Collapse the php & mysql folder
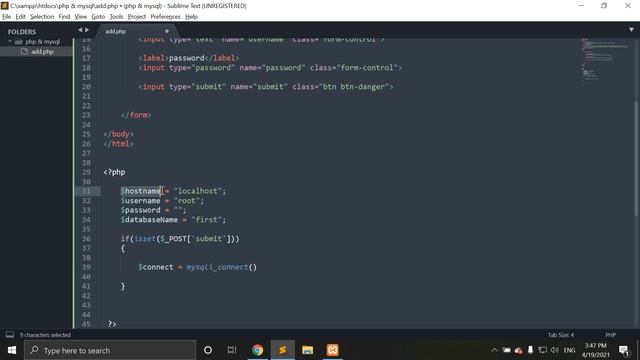Viewport: 640px width, 360px height. click(x=10, y=41)
